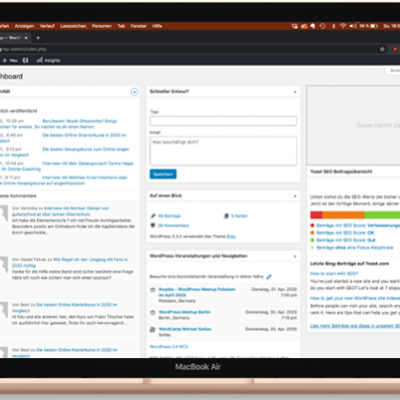
Task: Open a new browser tab with plus button
Action: [38, 38]
